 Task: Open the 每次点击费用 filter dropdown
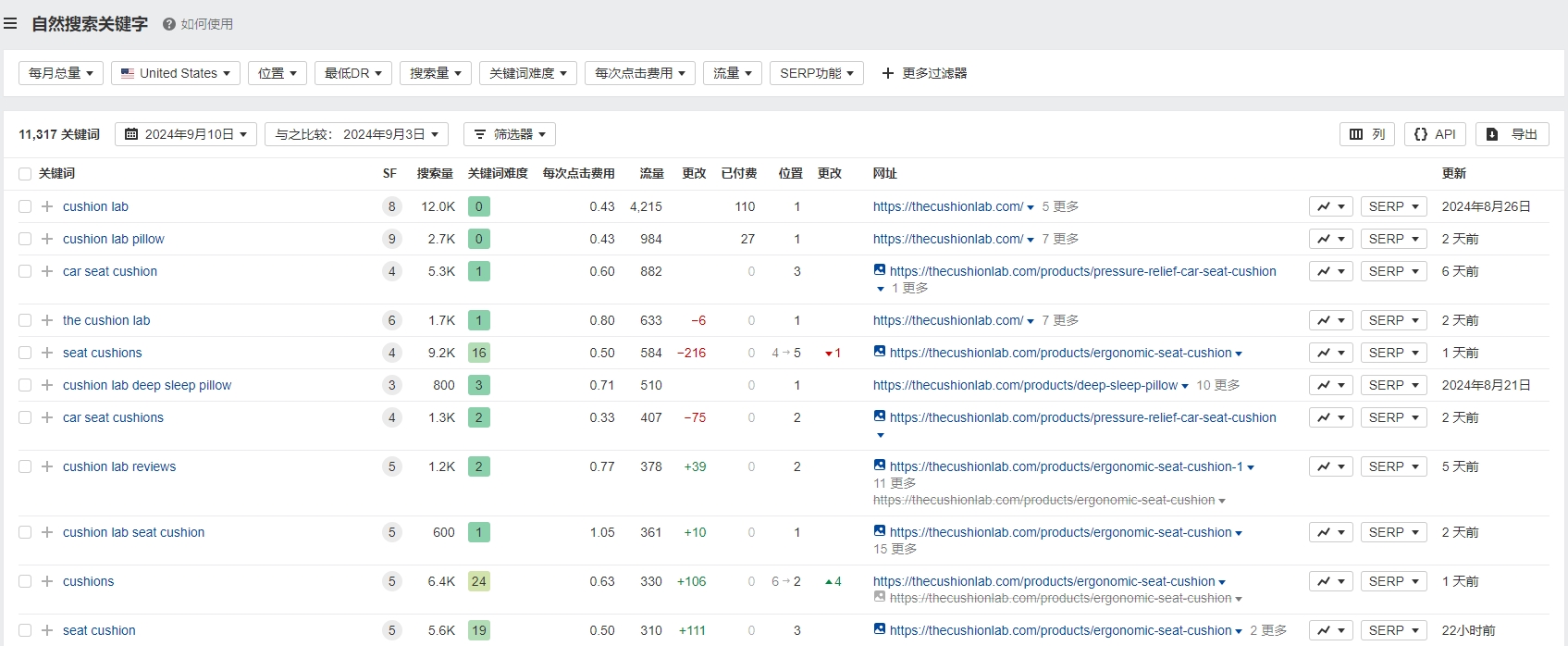[640, 73]
